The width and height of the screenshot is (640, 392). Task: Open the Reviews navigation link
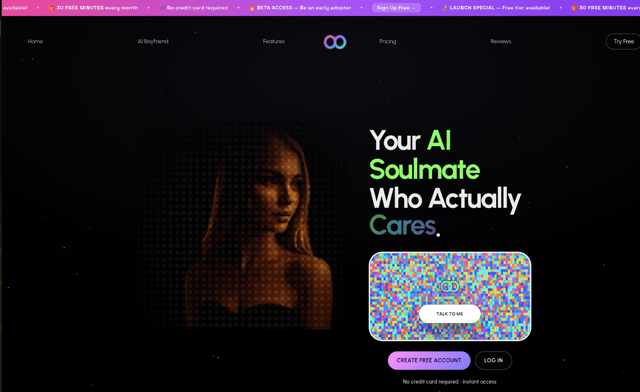click(x=501, y=41)
